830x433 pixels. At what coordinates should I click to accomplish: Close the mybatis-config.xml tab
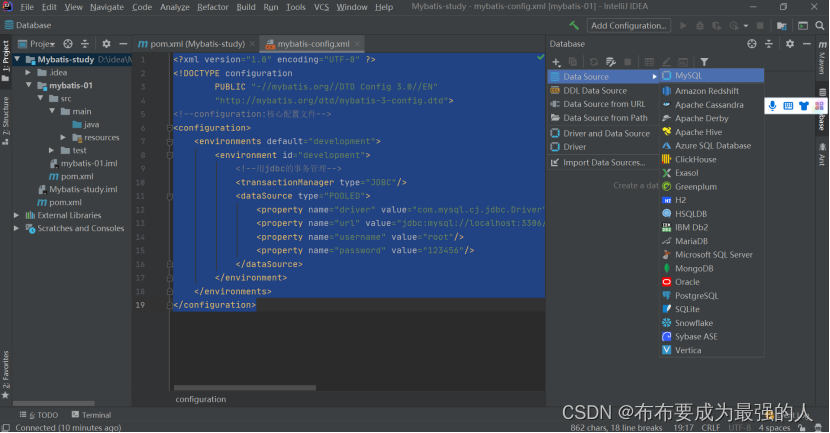pyautogui.click(x=357, y=44)
